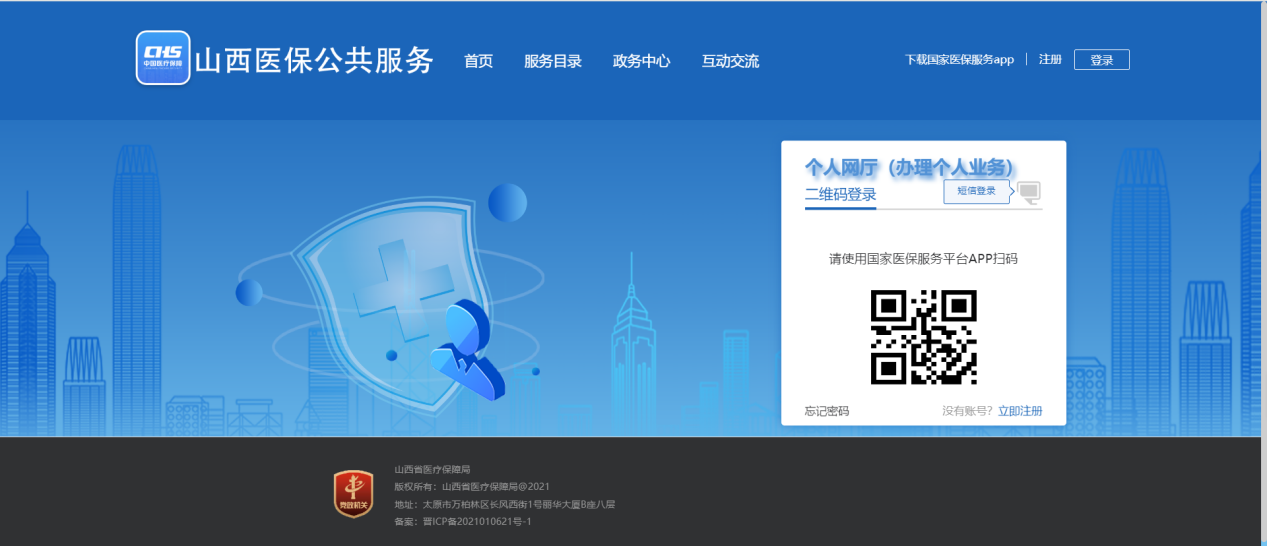Open the 服务目录 menu item
The image size is (1267, 546).
(552, 61)
